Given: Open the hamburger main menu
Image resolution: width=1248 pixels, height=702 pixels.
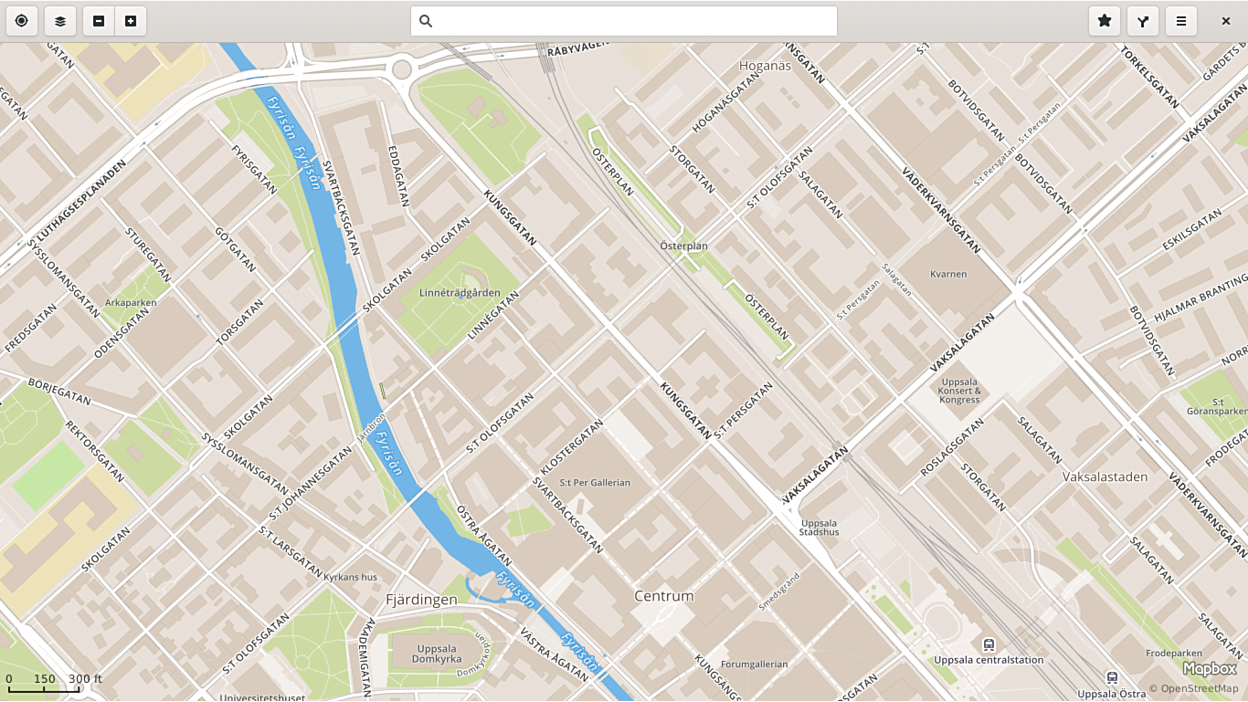Looking at the screenshot, I should [x=1181, y=21].
